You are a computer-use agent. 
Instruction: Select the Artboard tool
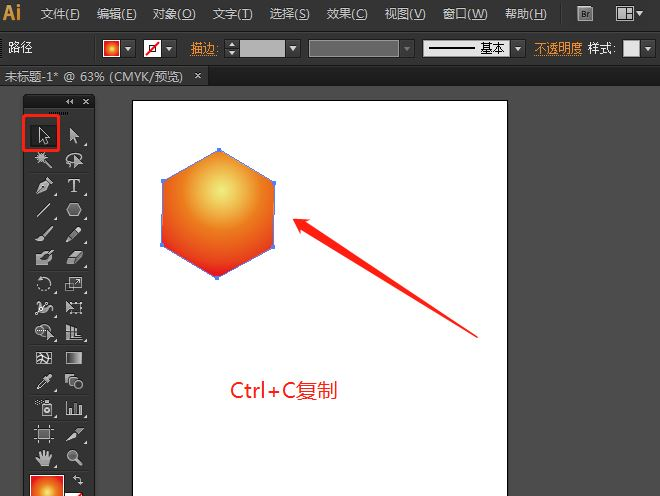click(44, 434)
